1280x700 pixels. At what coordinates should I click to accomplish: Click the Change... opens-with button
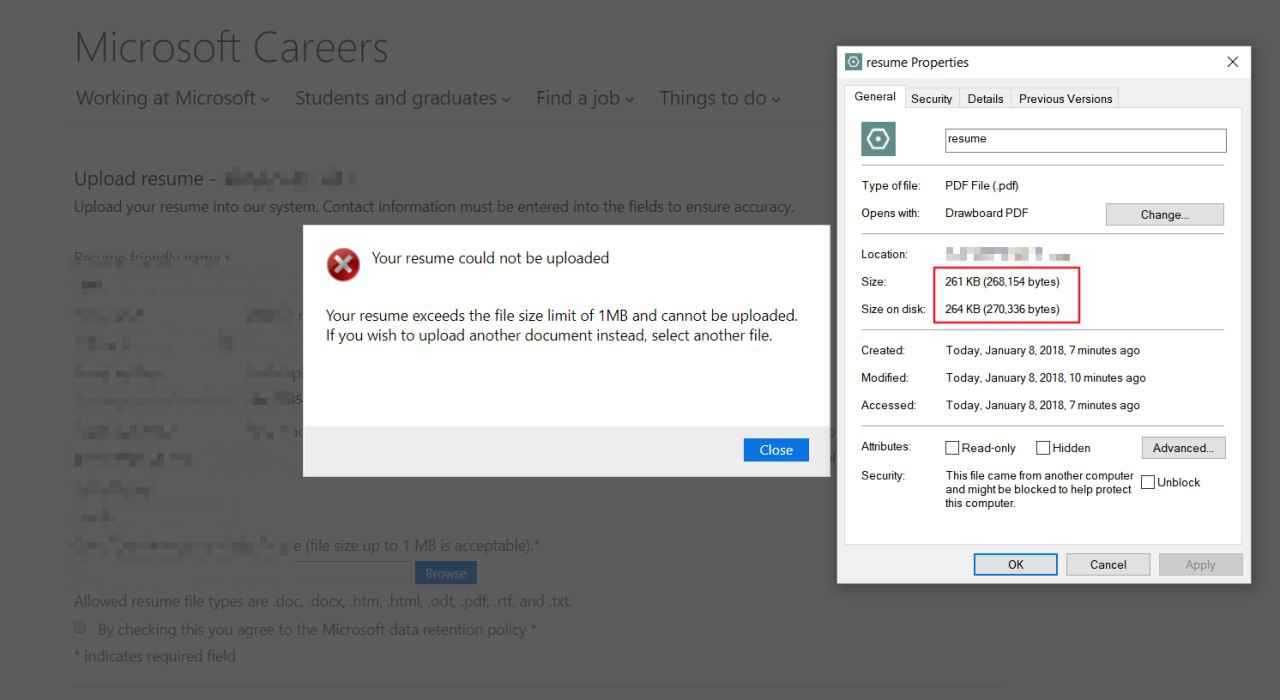[1164, 215]
